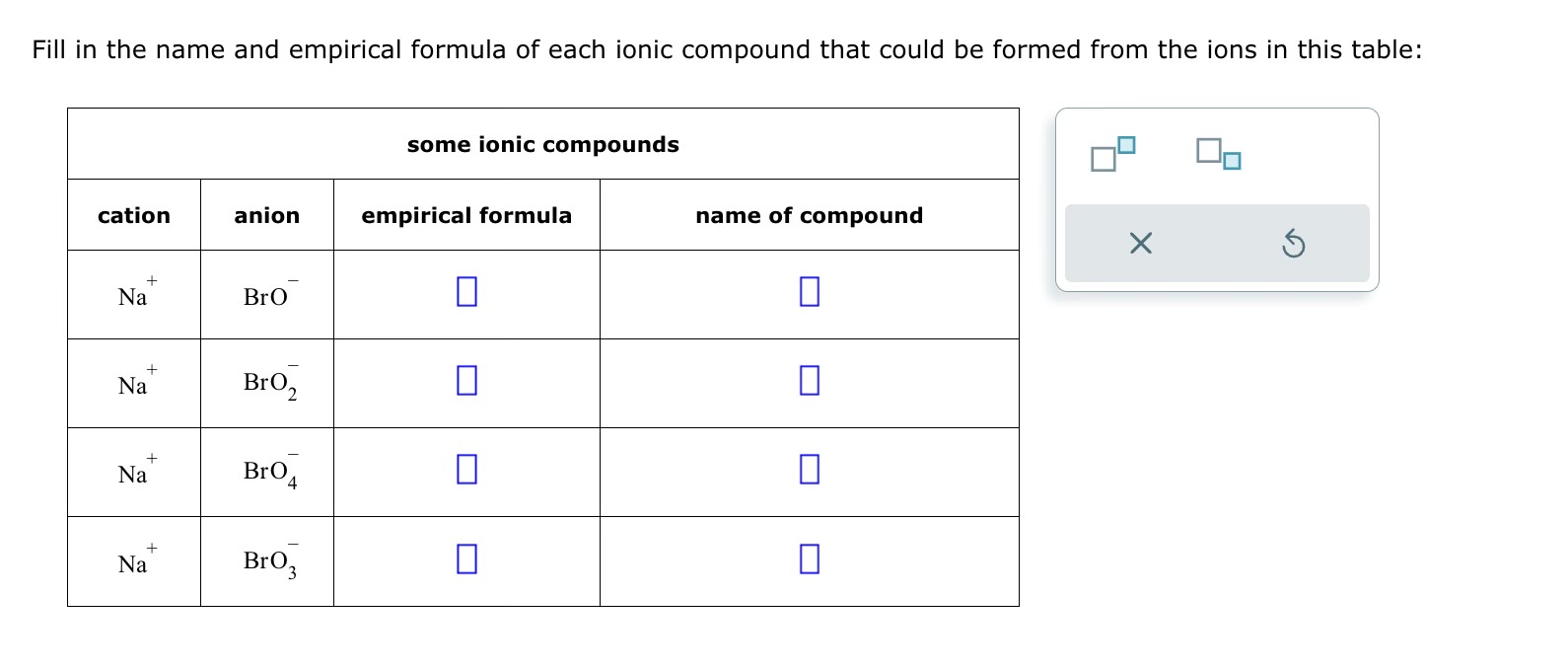This screenshot has width=1568, height=669.
Task: Select the anion column header
Action: 266,215
